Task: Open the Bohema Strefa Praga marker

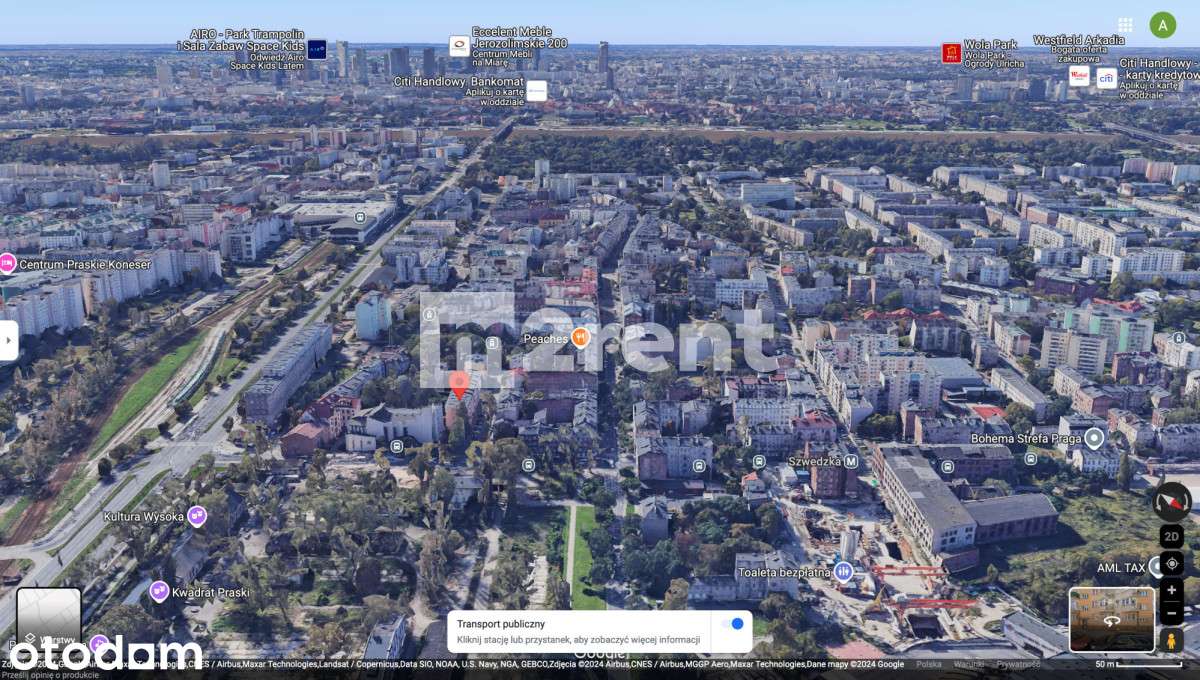Action: pos(1095,438)
